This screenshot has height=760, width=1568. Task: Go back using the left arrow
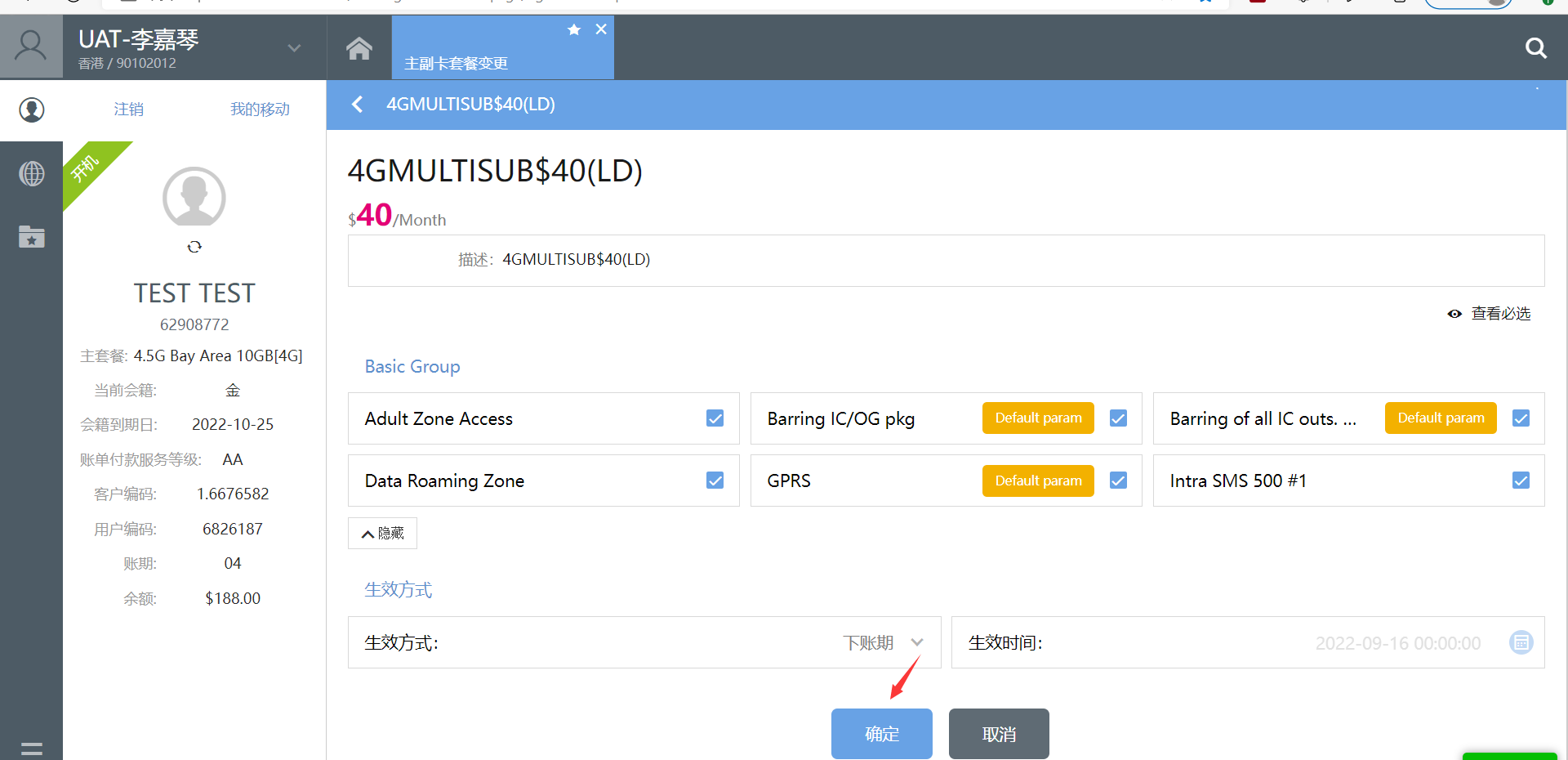(x=357, y=105)
